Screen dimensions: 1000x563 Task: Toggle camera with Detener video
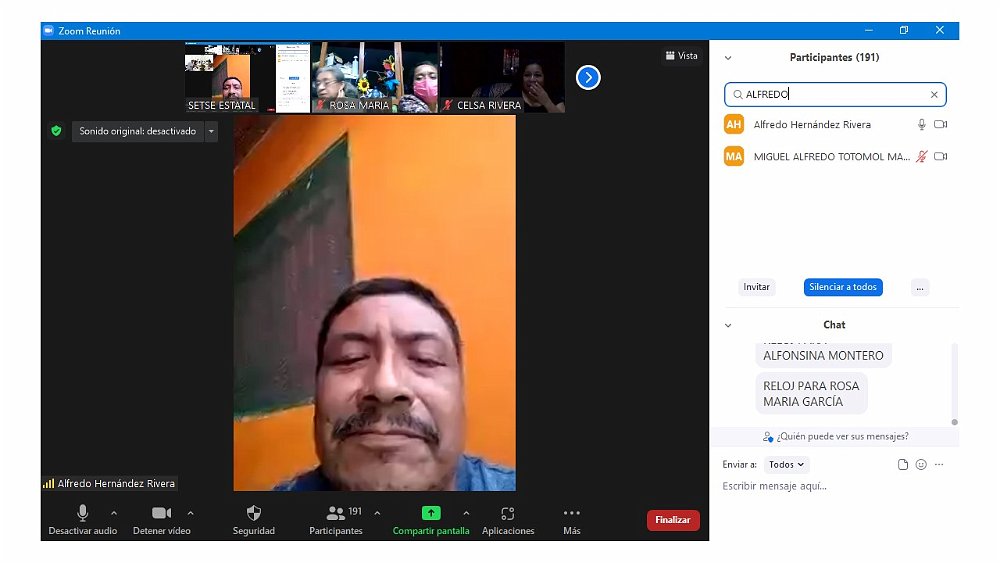point(161,513)
